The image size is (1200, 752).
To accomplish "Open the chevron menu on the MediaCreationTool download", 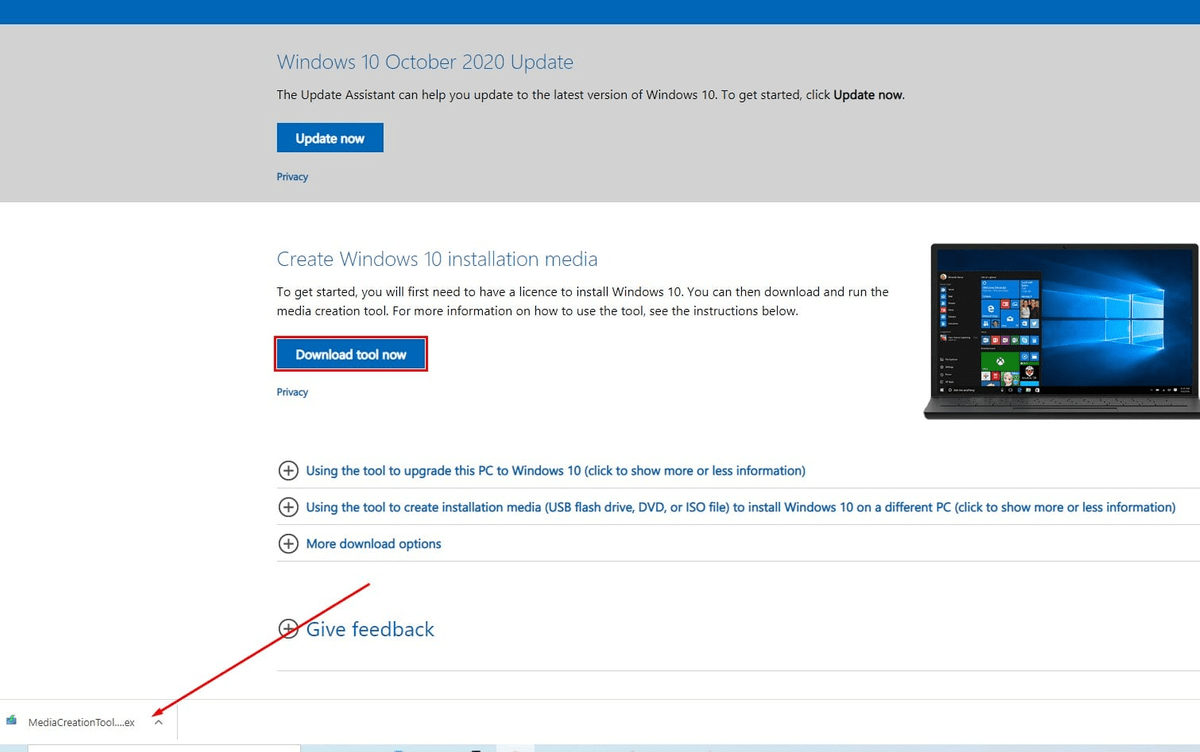I will point(157,721).
